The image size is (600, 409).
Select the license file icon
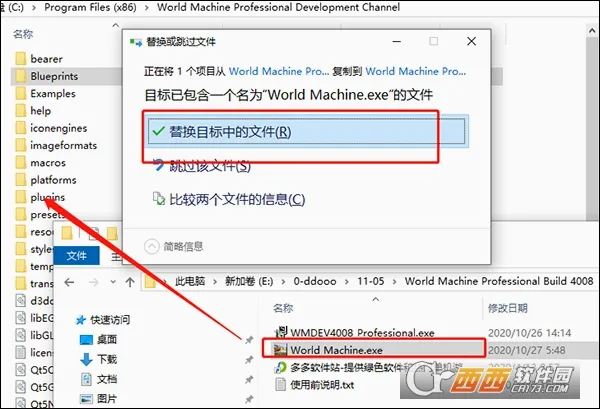coord(21,352)
